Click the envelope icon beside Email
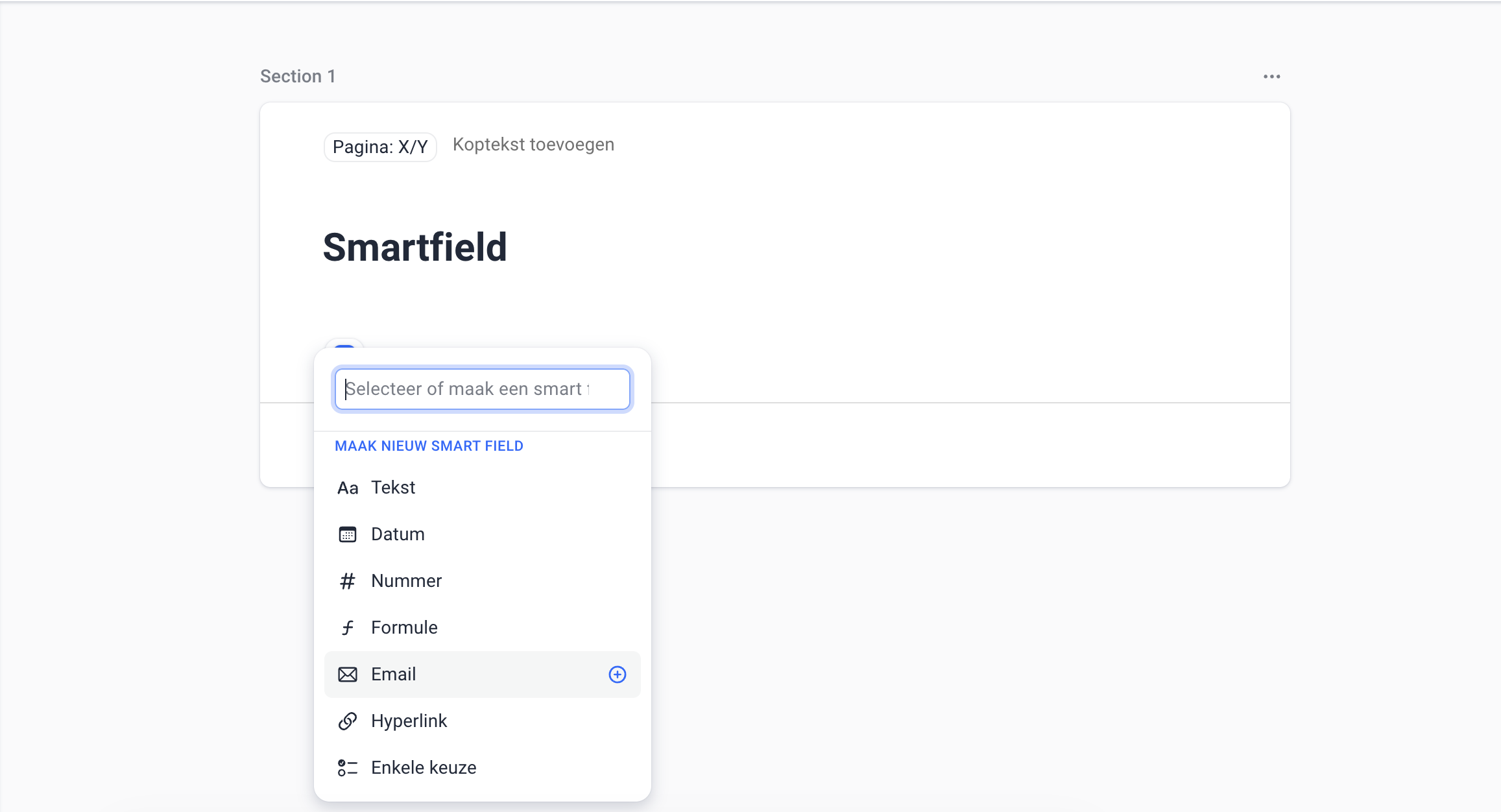Screen dimensions: 1501x812 (348, 675)
